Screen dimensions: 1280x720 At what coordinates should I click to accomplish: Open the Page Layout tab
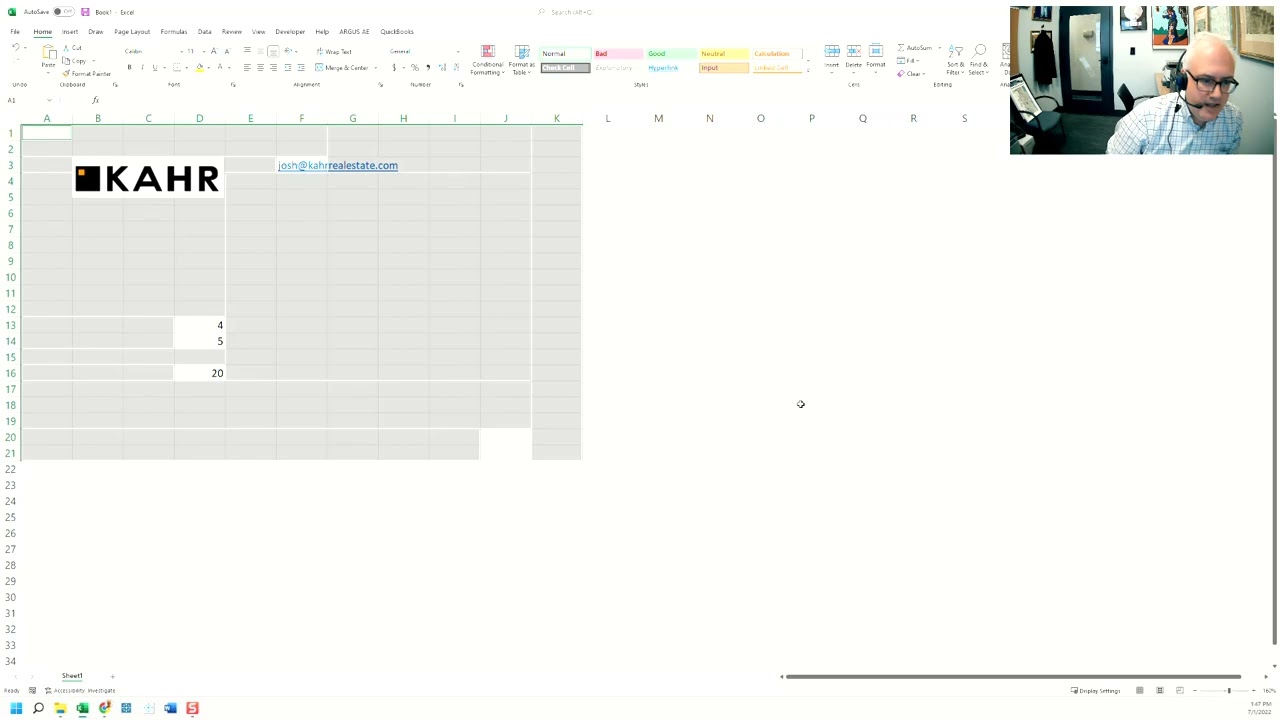(132, 31)
